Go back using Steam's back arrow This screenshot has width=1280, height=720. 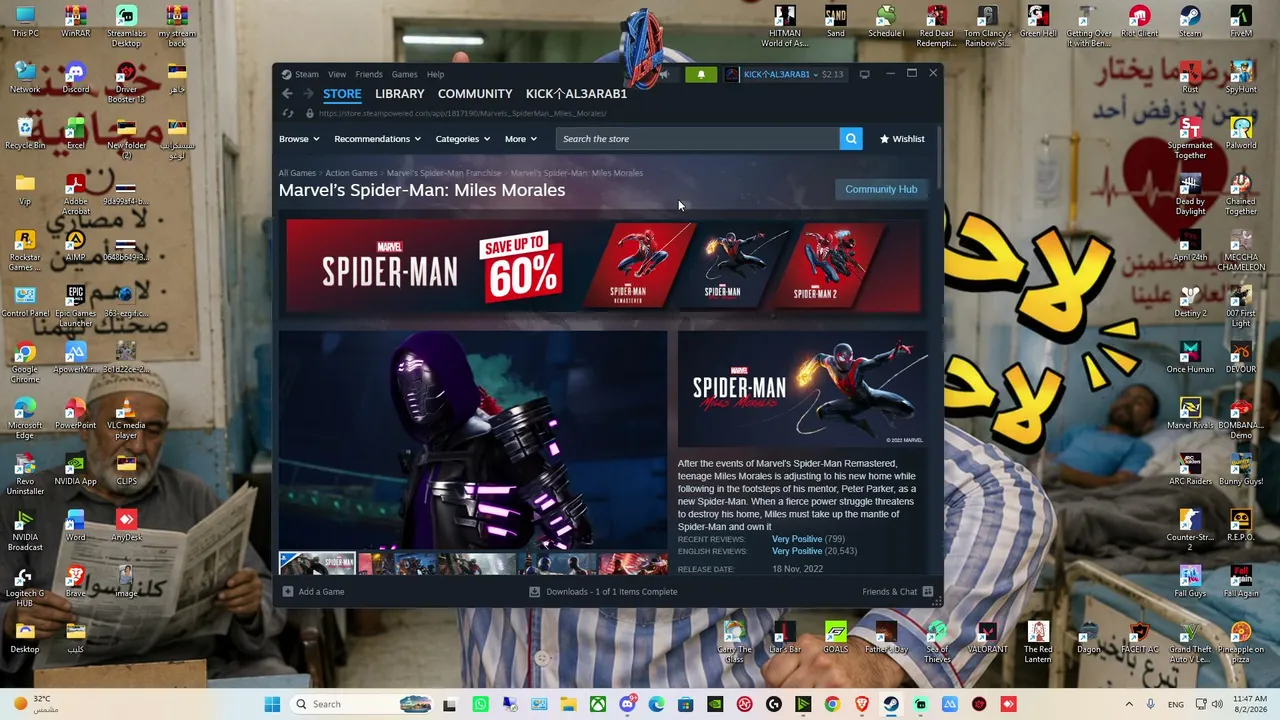click(x=287, y=94)
